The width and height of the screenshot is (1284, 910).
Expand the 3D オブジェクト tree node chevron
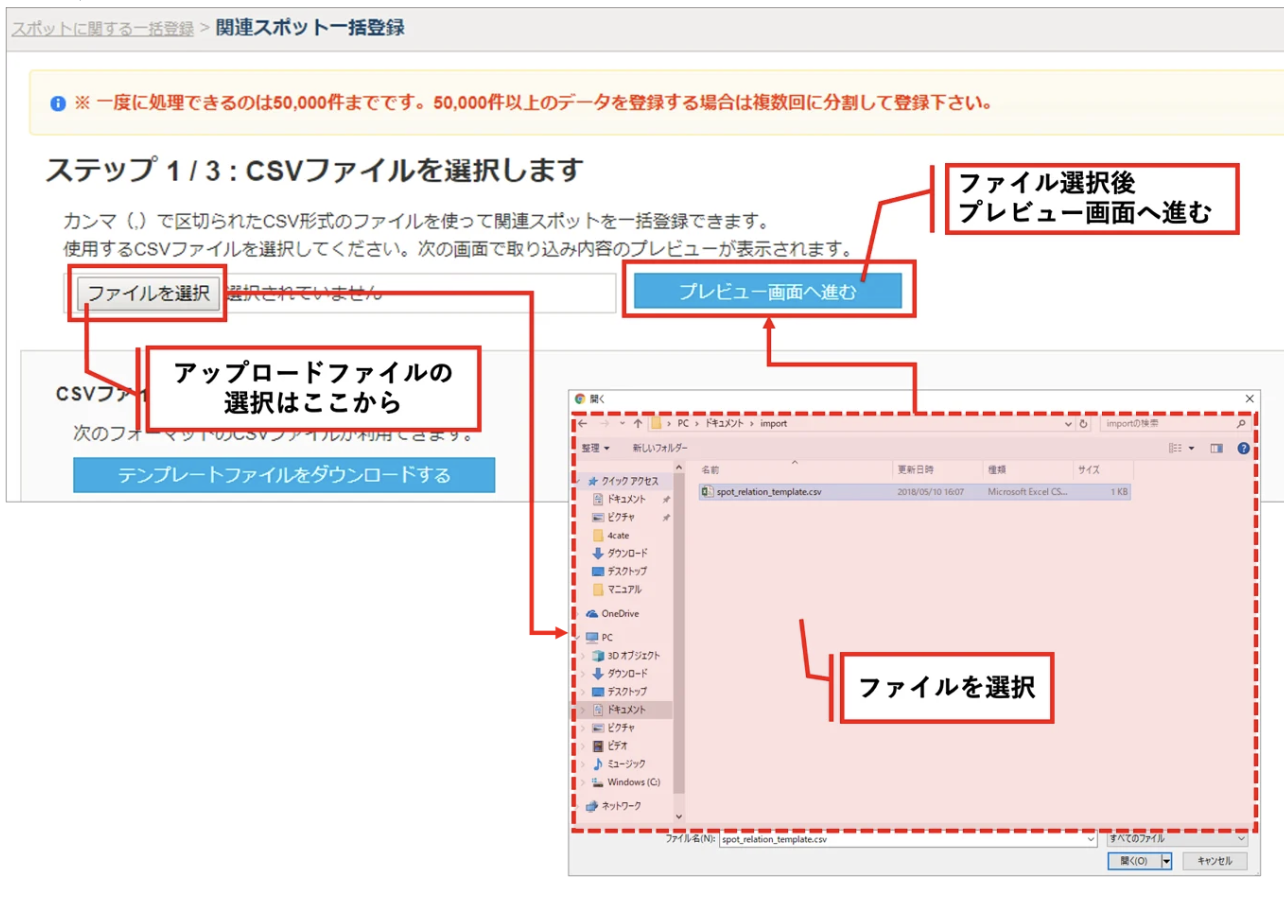583,655
